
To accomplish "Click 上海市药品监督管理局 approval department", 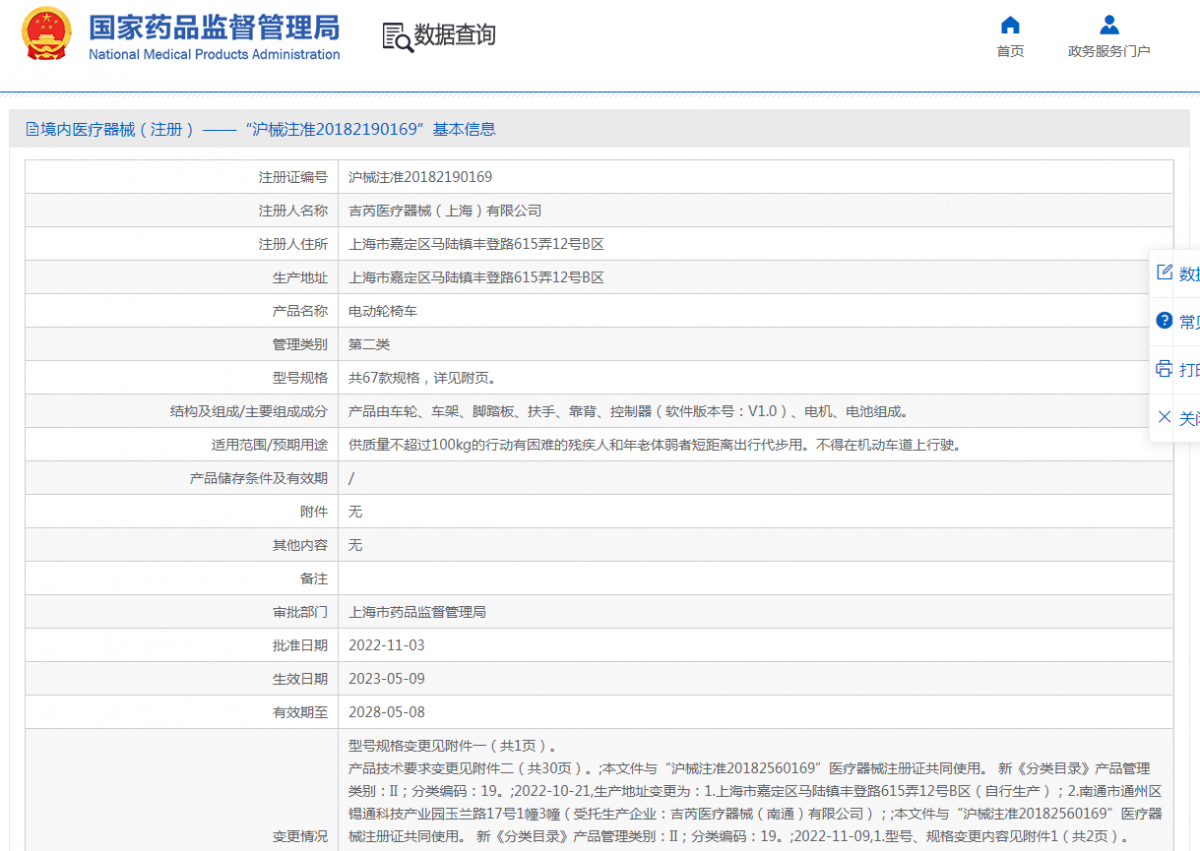I will point(417,612).
